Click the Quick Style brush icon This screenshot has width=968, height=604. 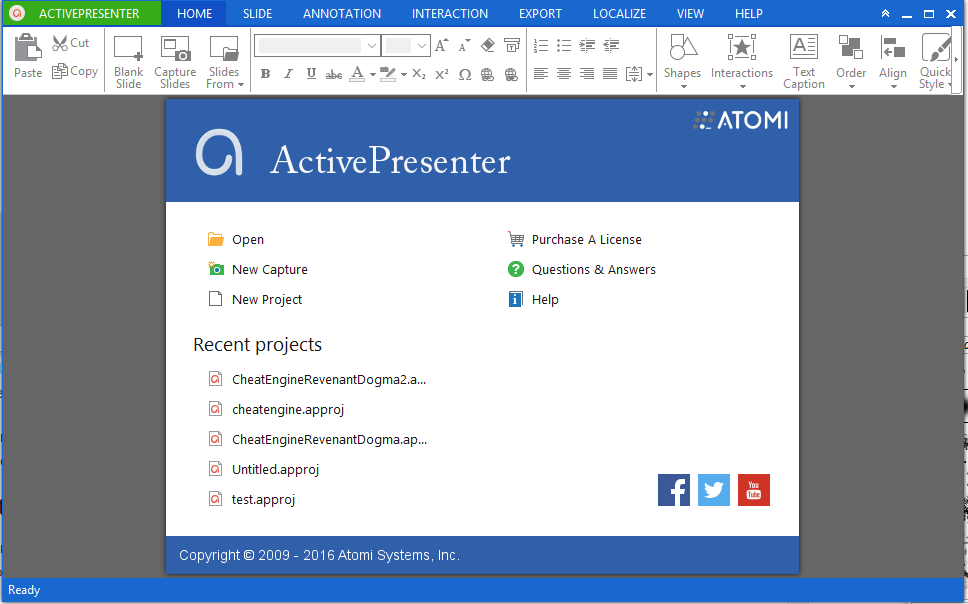[x=936, y=48]
